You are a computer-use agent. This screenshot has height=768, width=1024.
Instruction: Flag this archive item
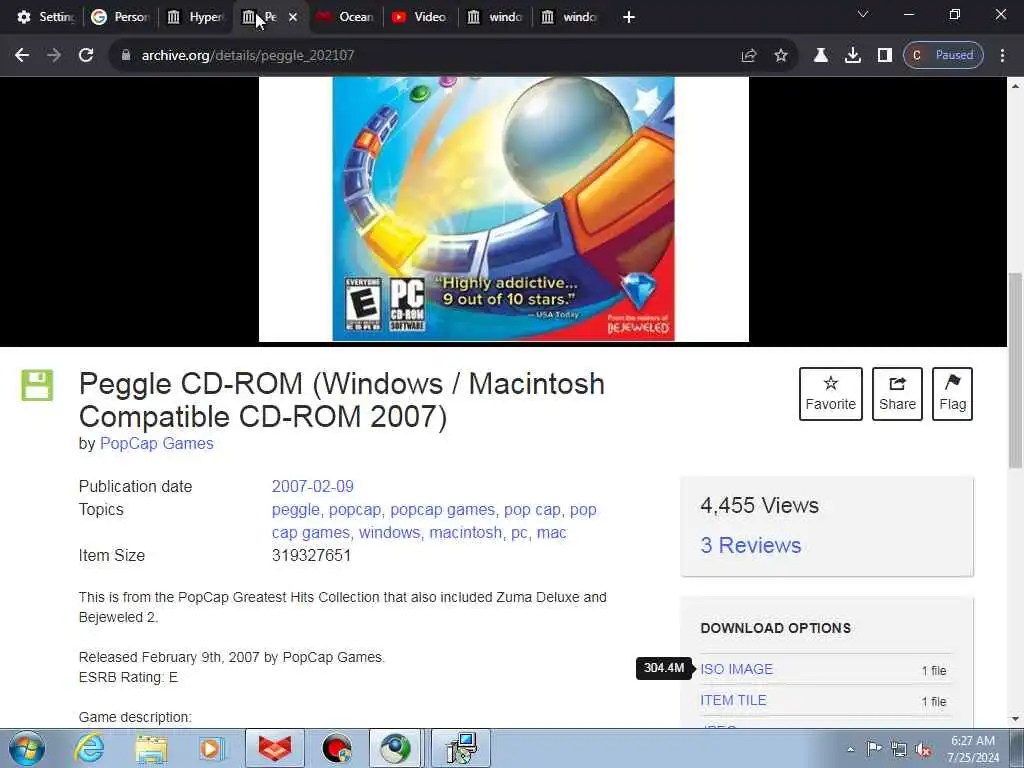click(x=952, y=394)
